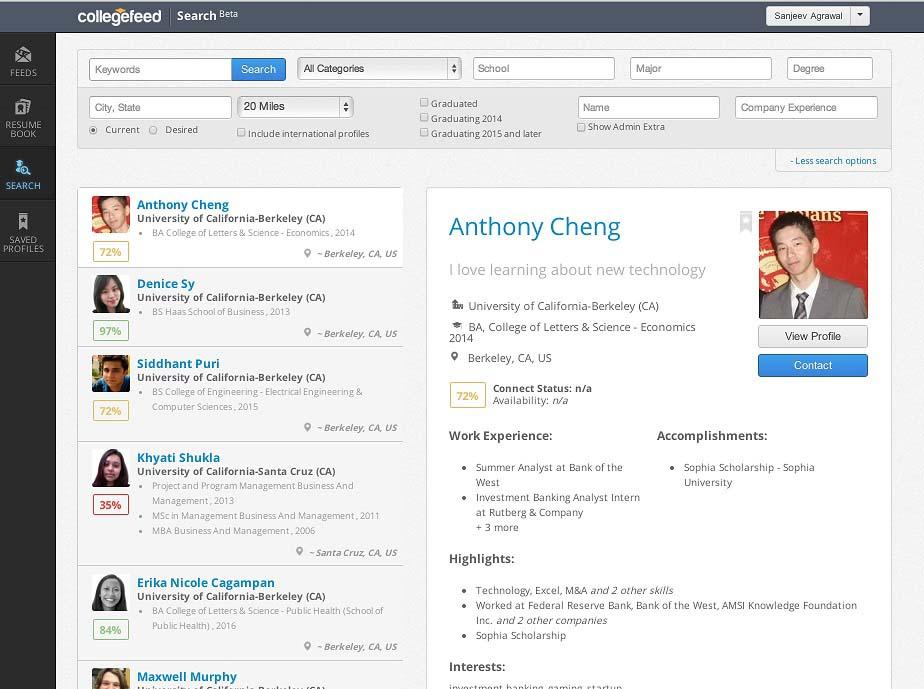Focus the Name input field

649,107
